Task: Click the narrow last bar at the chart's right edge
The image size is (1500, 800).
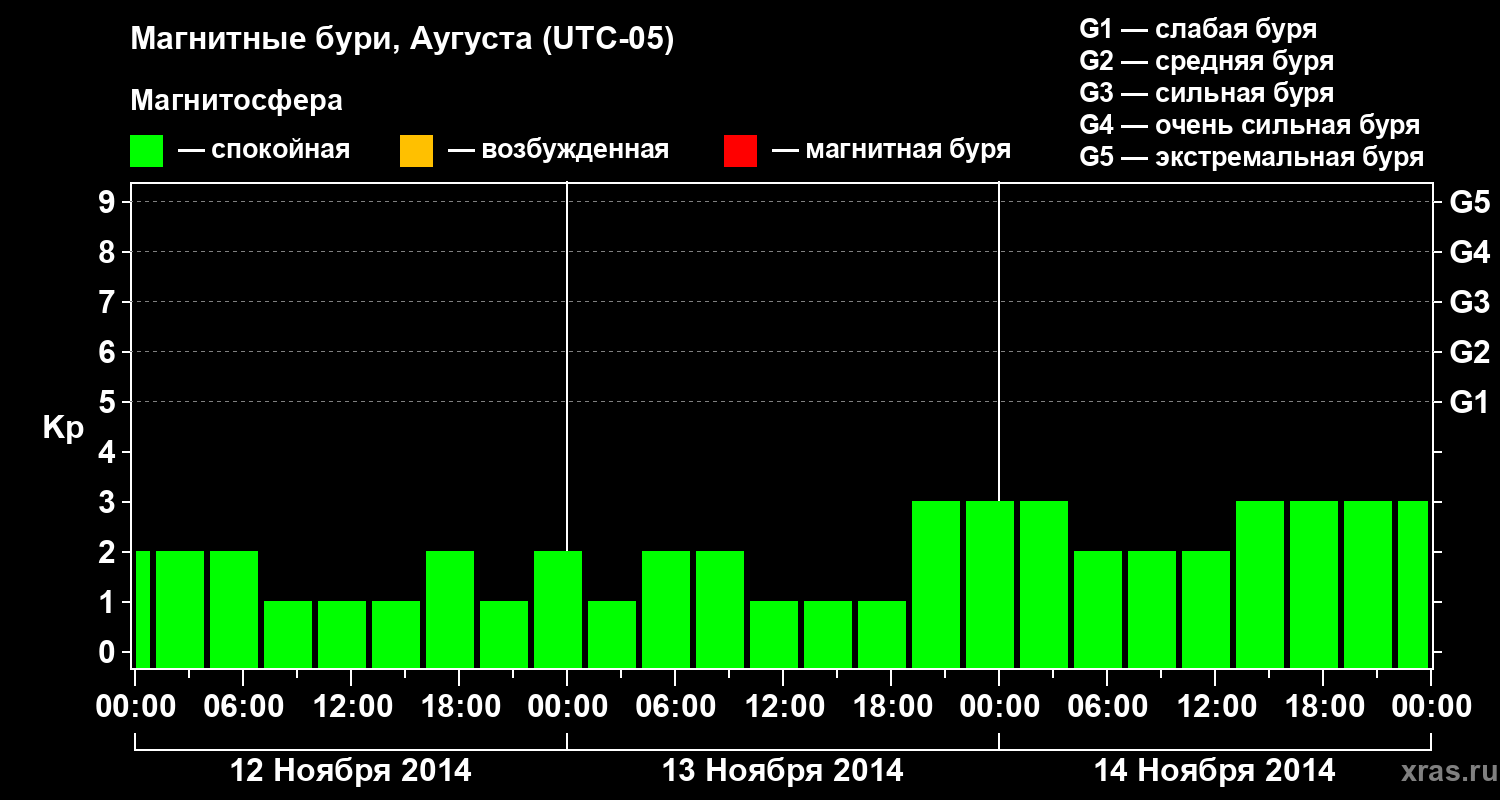Action: coord(1413,584)
